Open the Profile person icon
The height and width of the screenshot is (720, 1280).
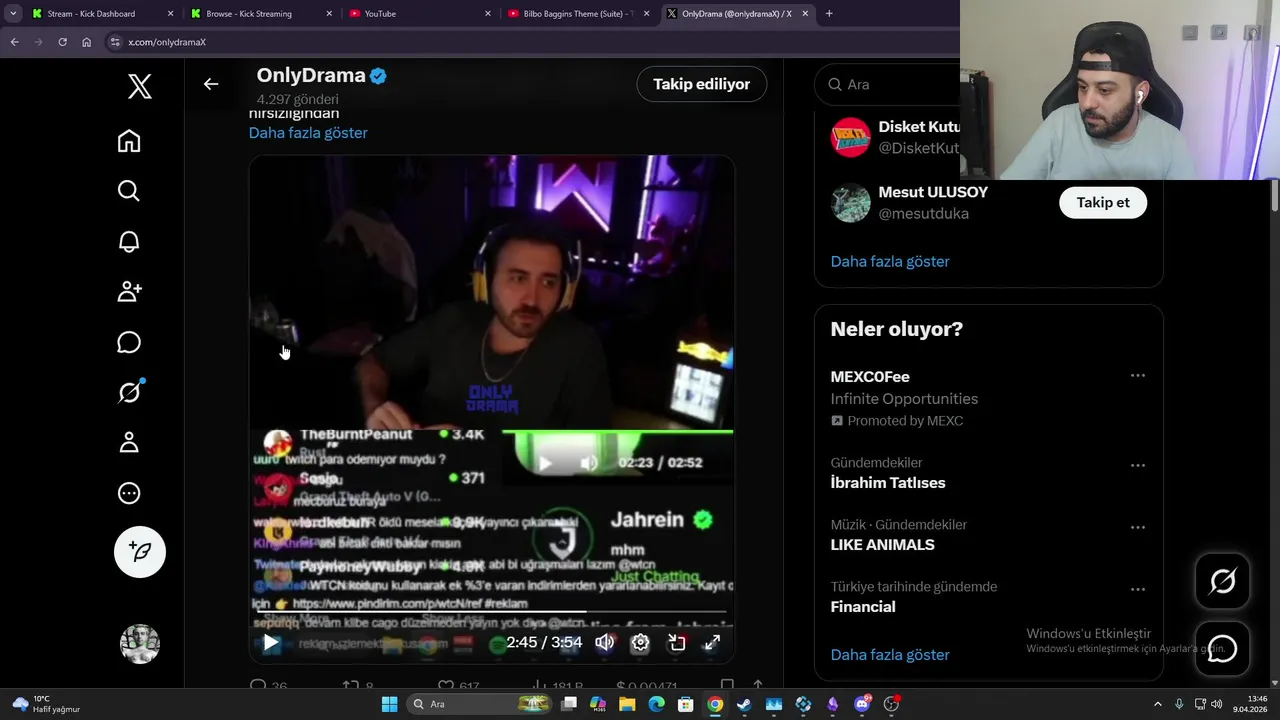(x=129, y=442)
